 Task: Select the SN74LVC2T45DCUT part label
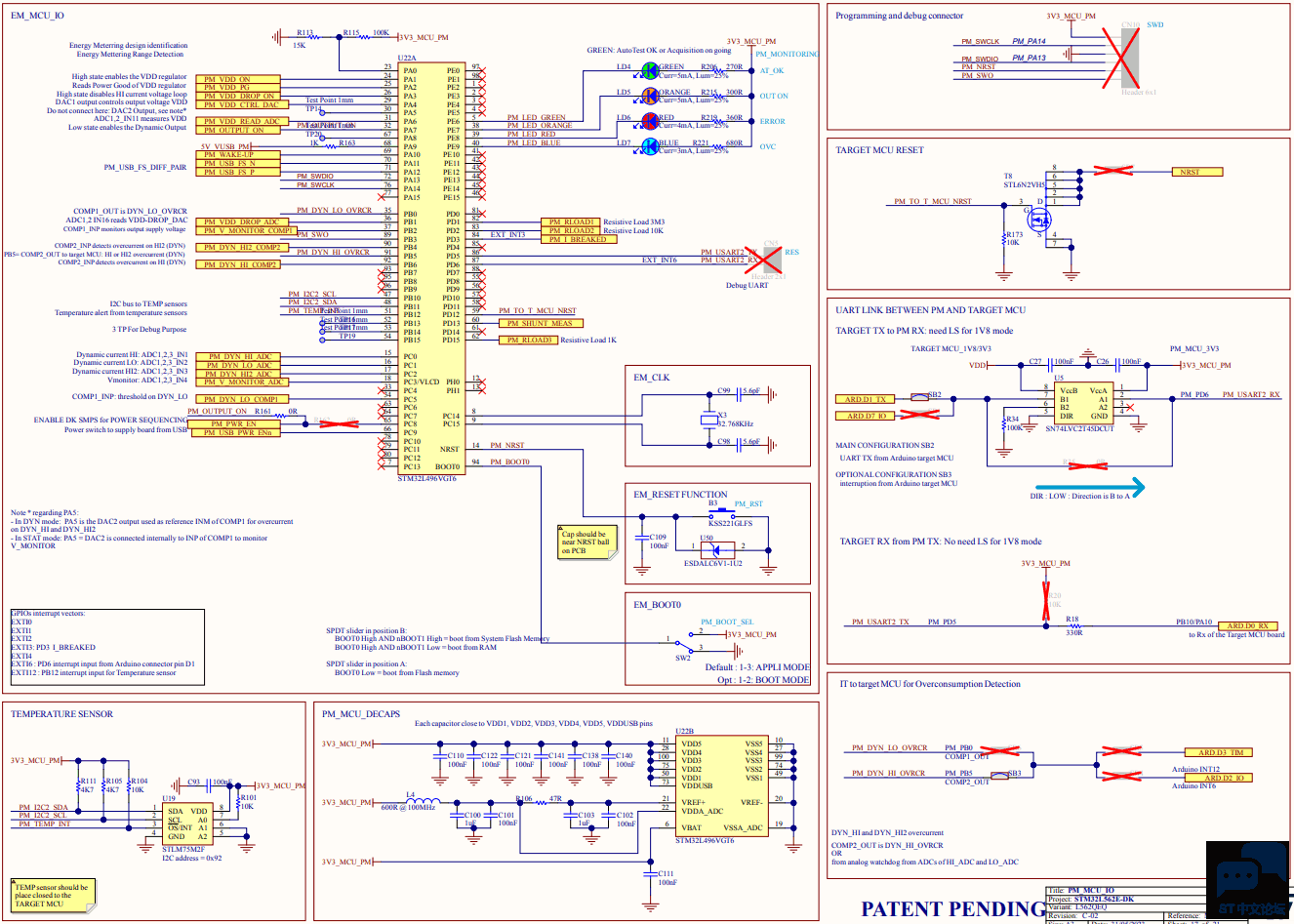[1079, 428]
